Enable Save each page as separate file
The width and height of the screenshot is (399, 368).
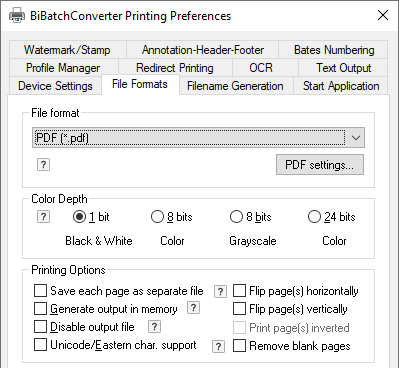point(40,291)
